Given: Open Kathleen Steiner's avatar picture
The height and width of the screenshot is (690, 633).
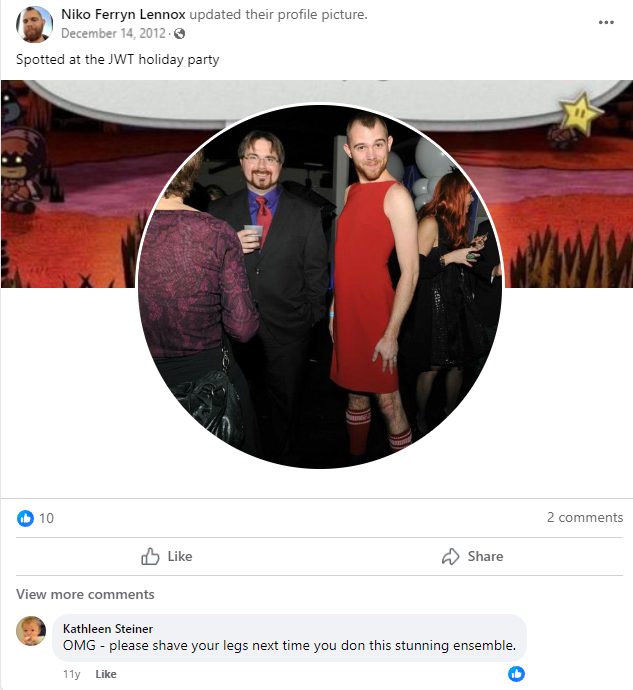Looking at the screenshot, I should pyautogui.click(x=31, y=631).
